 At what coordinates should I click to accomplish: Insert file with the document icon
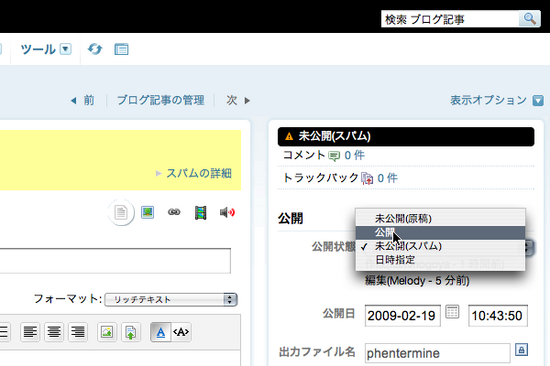pos(121,212)
